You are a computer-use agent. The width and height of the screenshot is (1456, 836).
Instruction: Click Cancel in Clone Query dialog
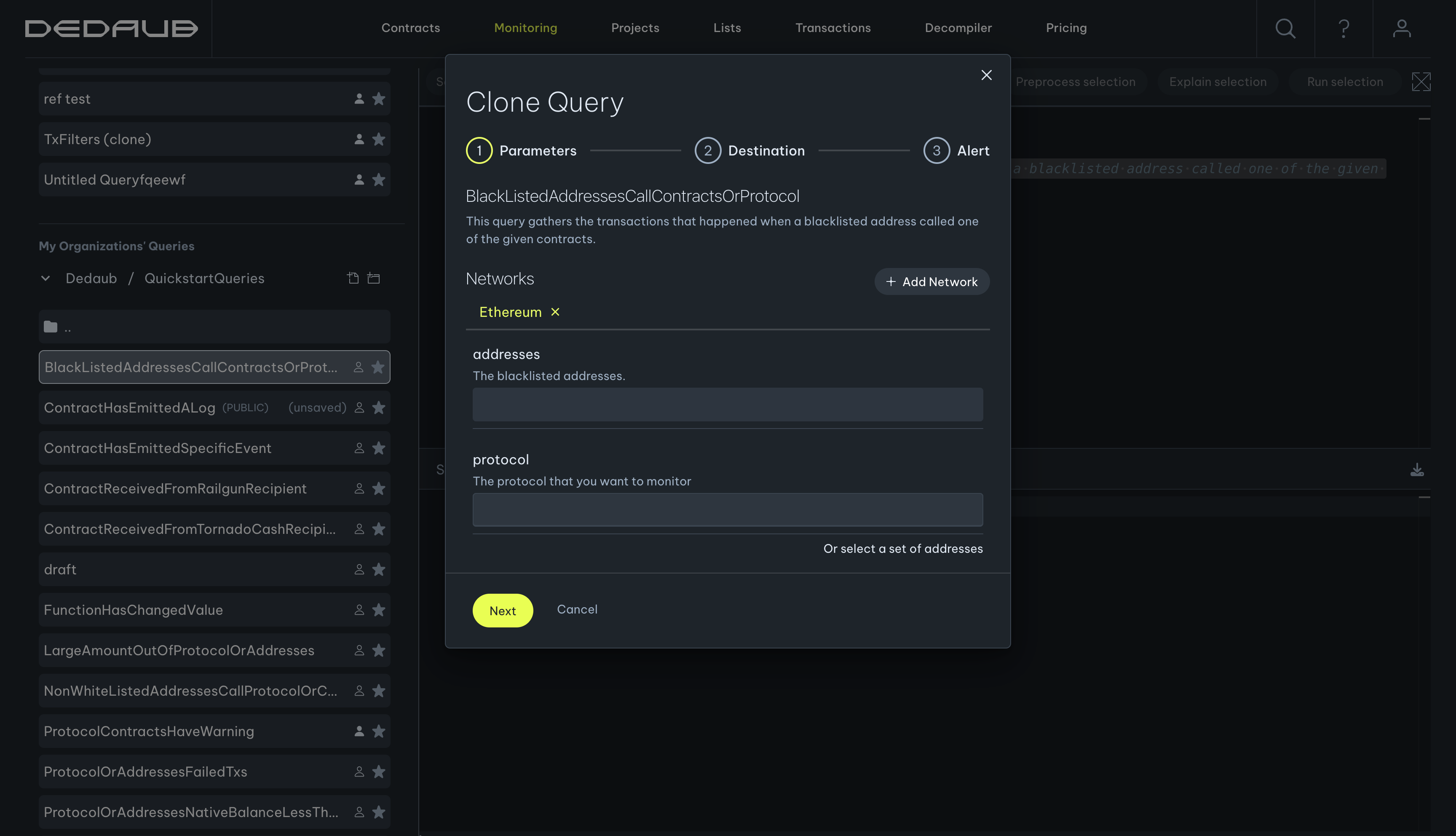577,609
